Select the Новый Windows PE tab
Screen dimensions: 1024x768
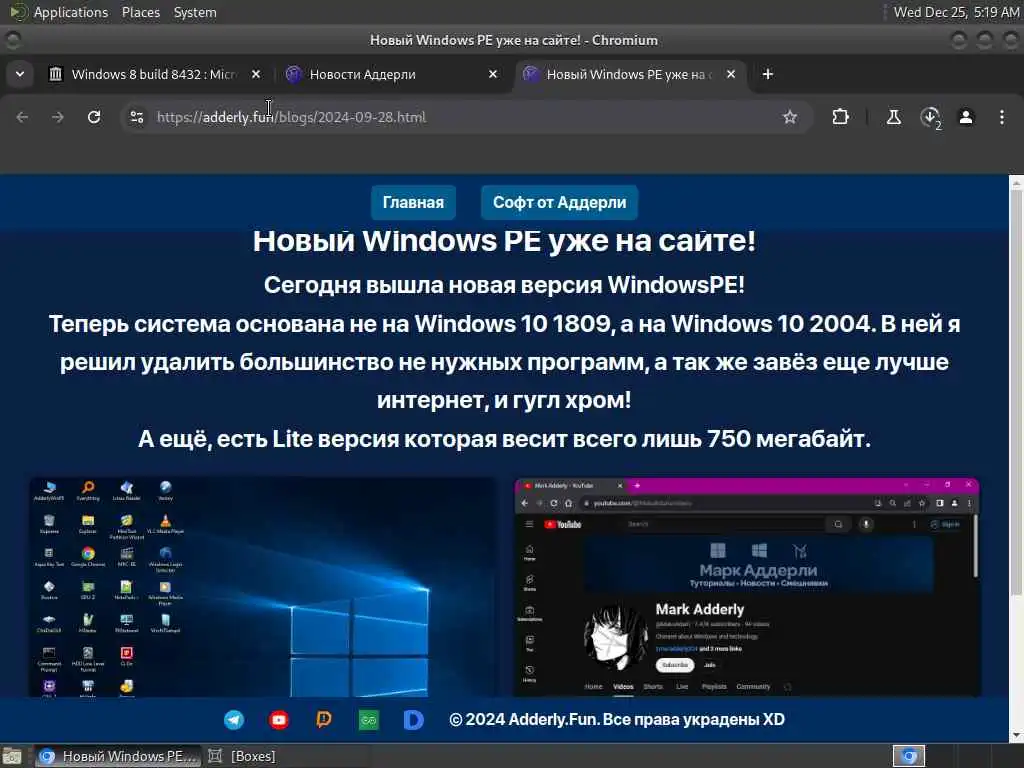(x=630, y=74)
